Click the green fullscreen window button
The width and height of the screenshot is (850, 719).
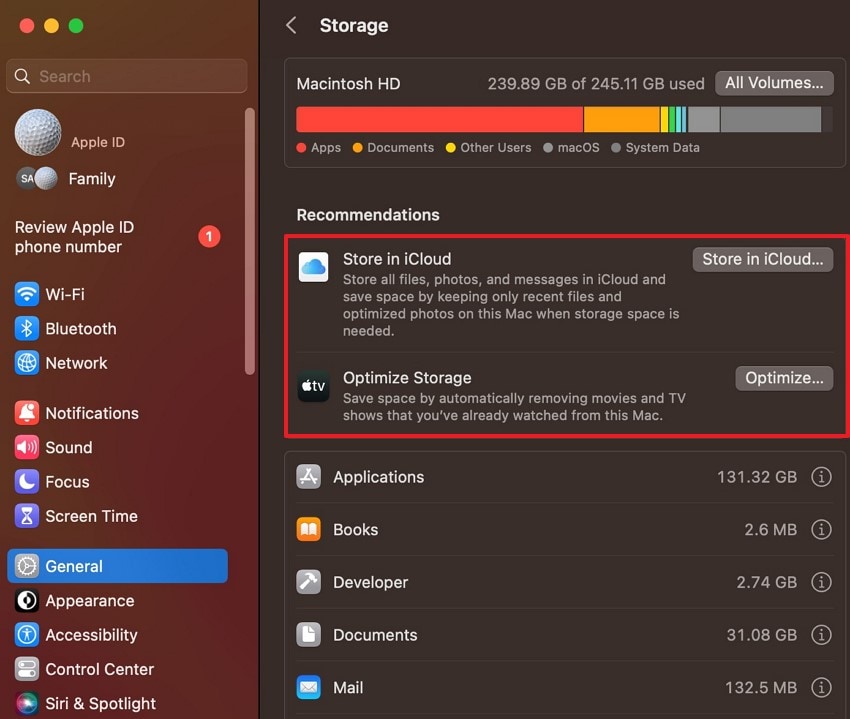point(76,25)
